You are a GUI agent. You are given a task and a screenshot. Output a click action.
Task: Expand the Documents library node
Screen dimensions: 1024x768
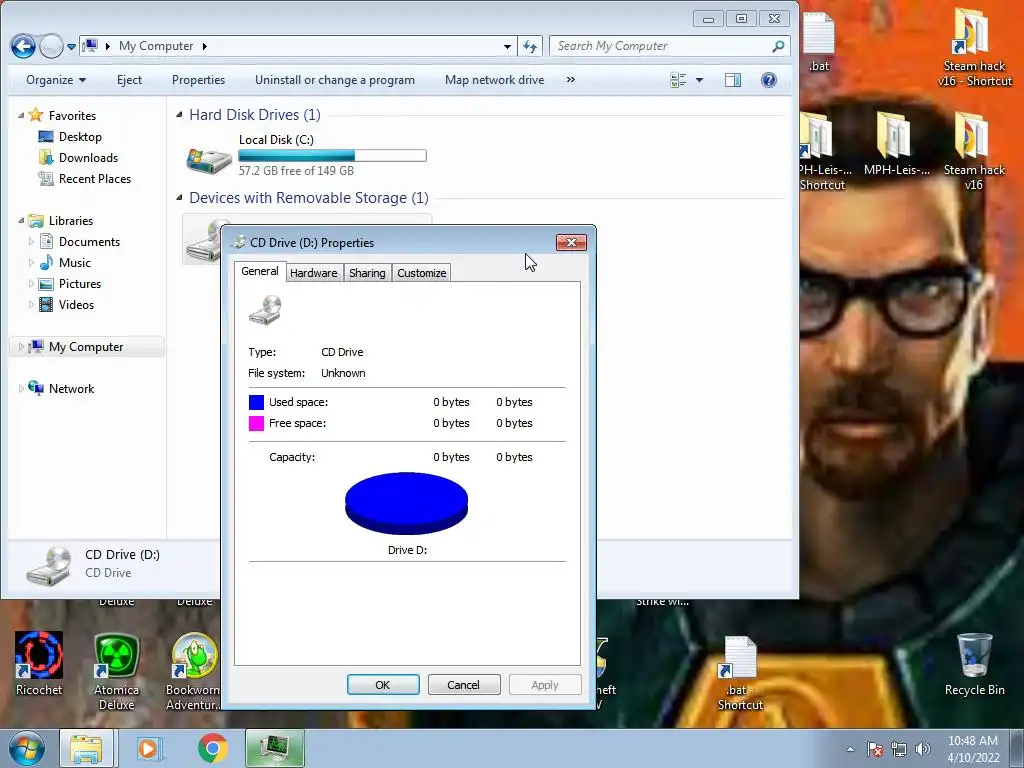31,242
